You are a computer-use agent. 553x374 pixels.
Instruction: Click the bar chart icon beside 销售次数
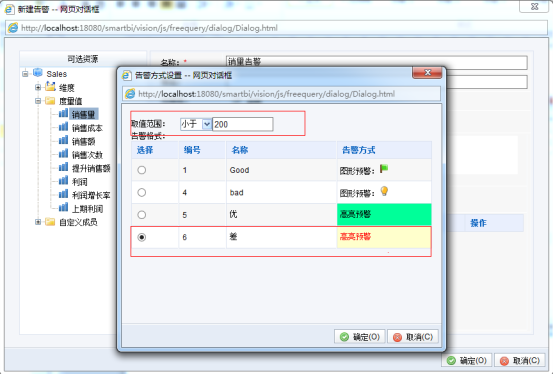(63, 154)
